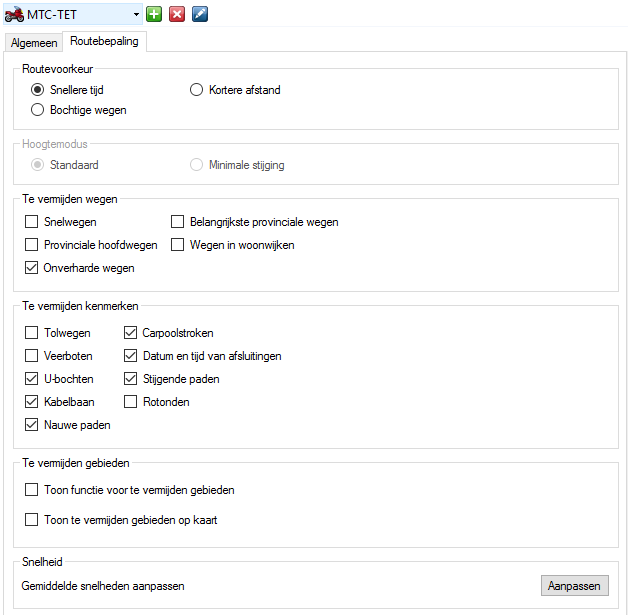Screen dimensions: 628x615
Task: Switch to the Algemeen tab
Action: pos(34,42)
